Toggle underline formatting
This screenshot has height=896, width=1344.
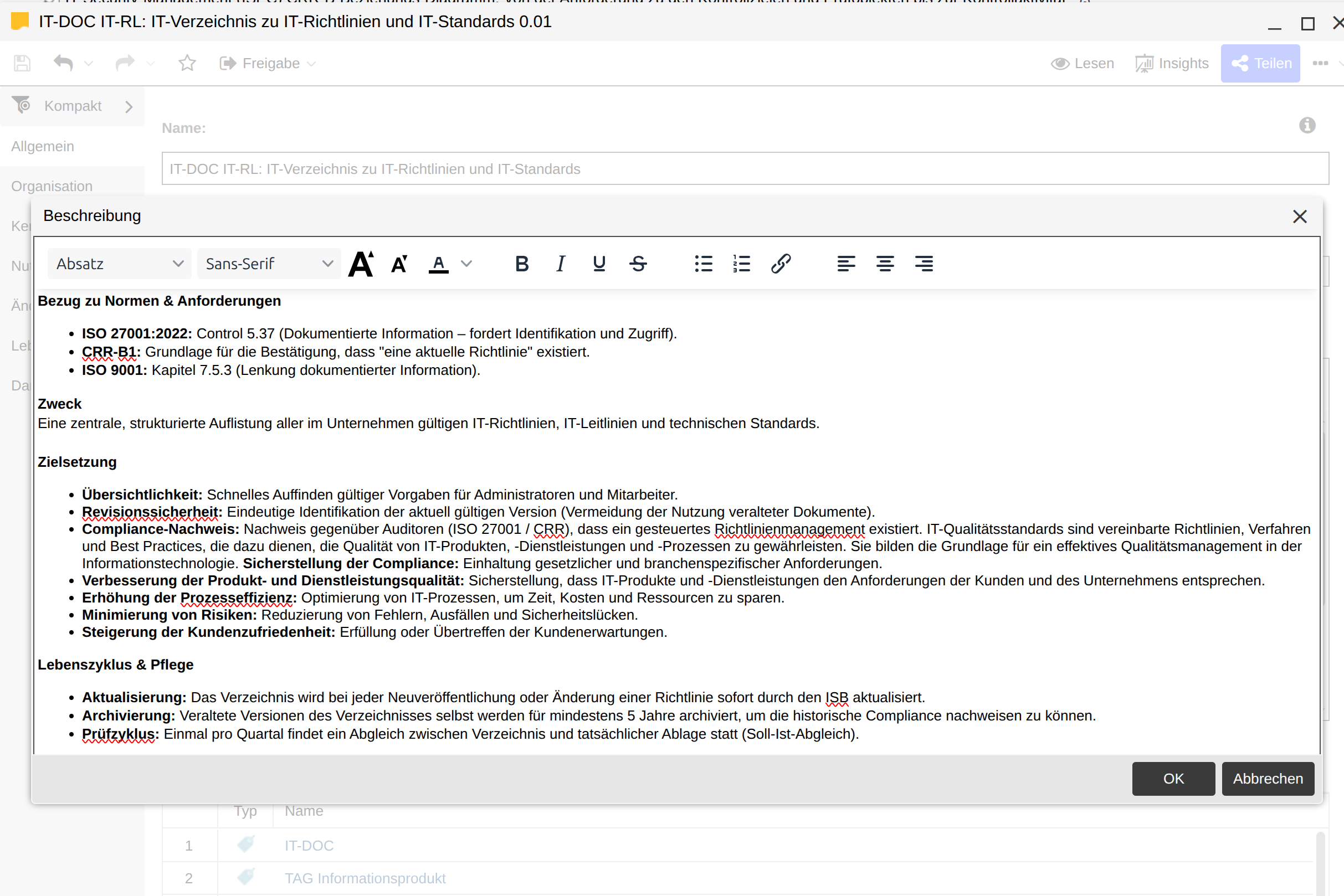coord(599,264)
